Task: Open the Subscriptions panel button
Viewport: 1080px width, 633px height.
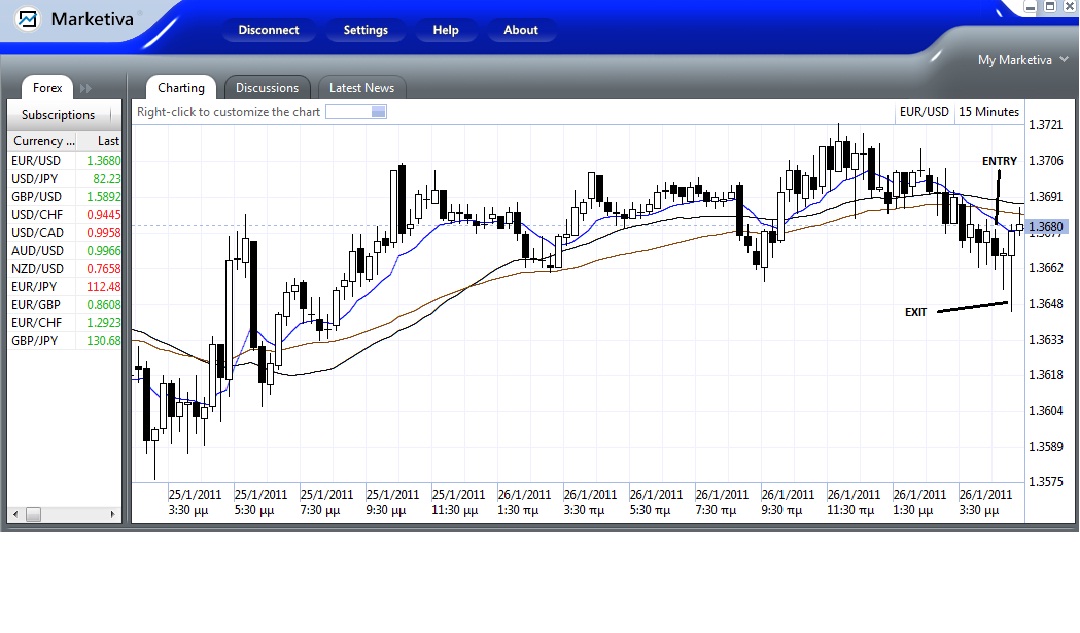Action: (59, 114)
